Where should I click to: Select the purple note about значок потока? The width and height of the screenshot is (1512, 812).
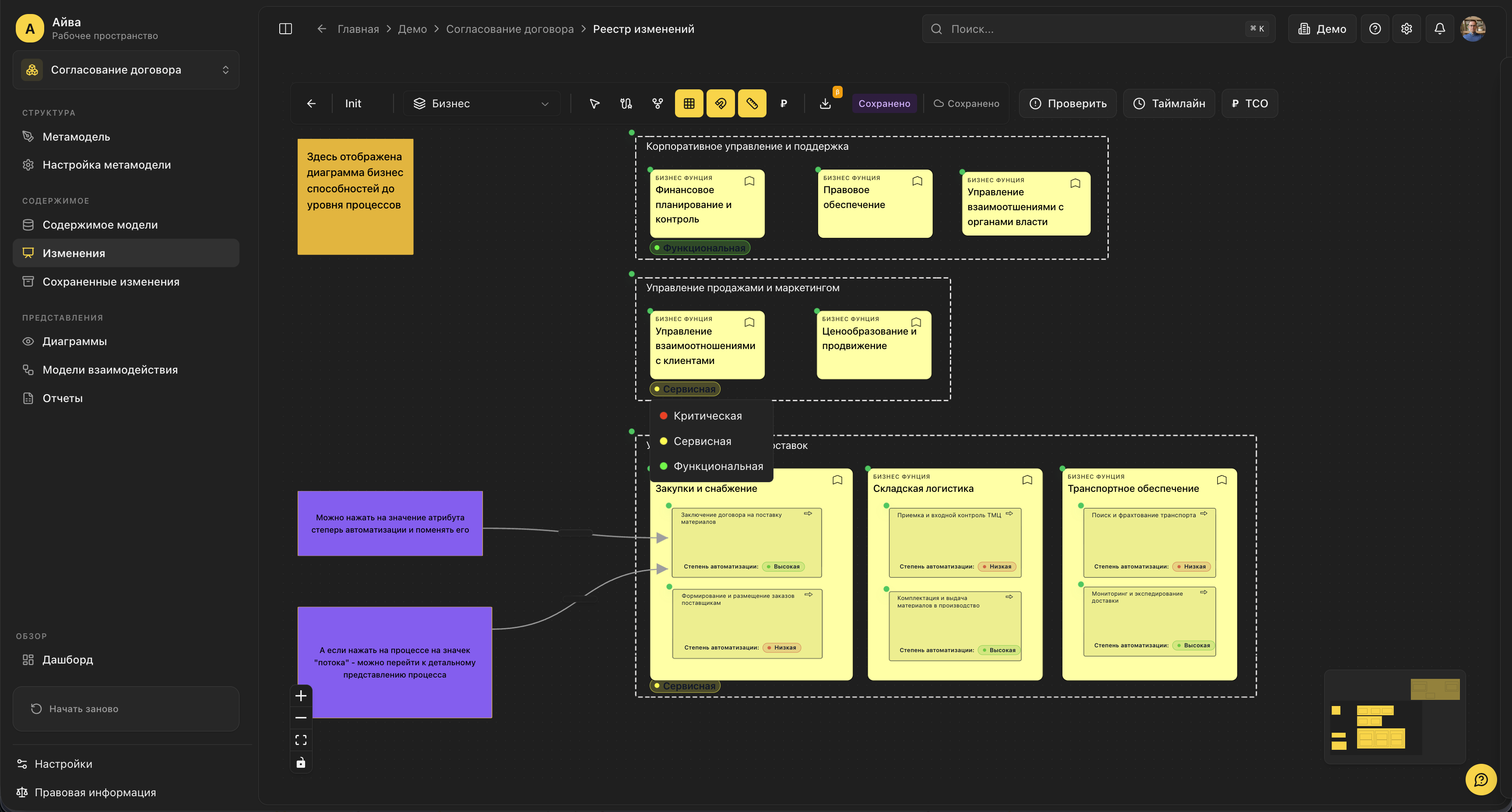click(394, 662)
